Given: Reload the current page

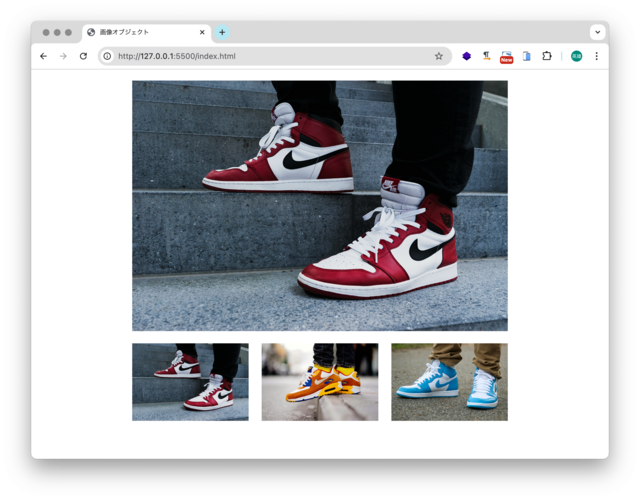Looking at the screenshot, I should pyautogui.click(x=83, y=56).
